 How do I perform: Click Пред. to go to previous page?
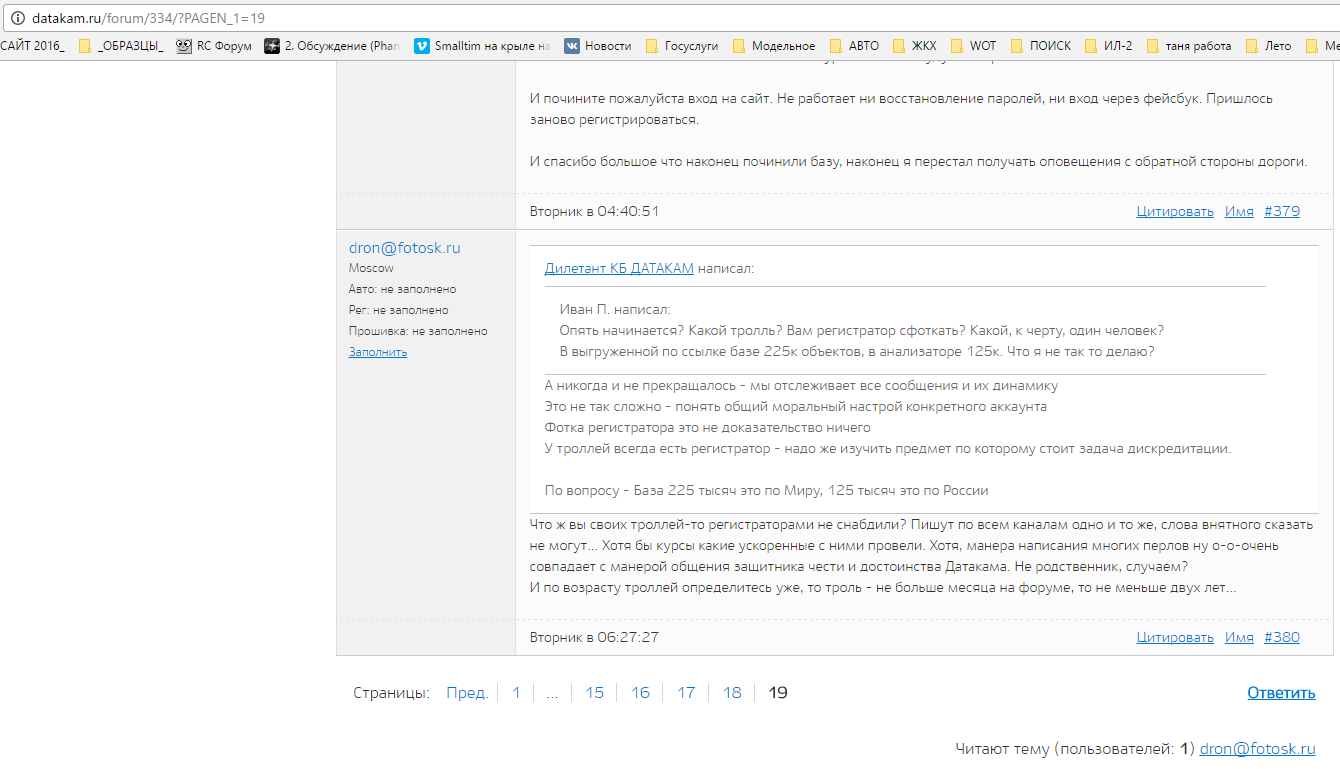point(467,693)
